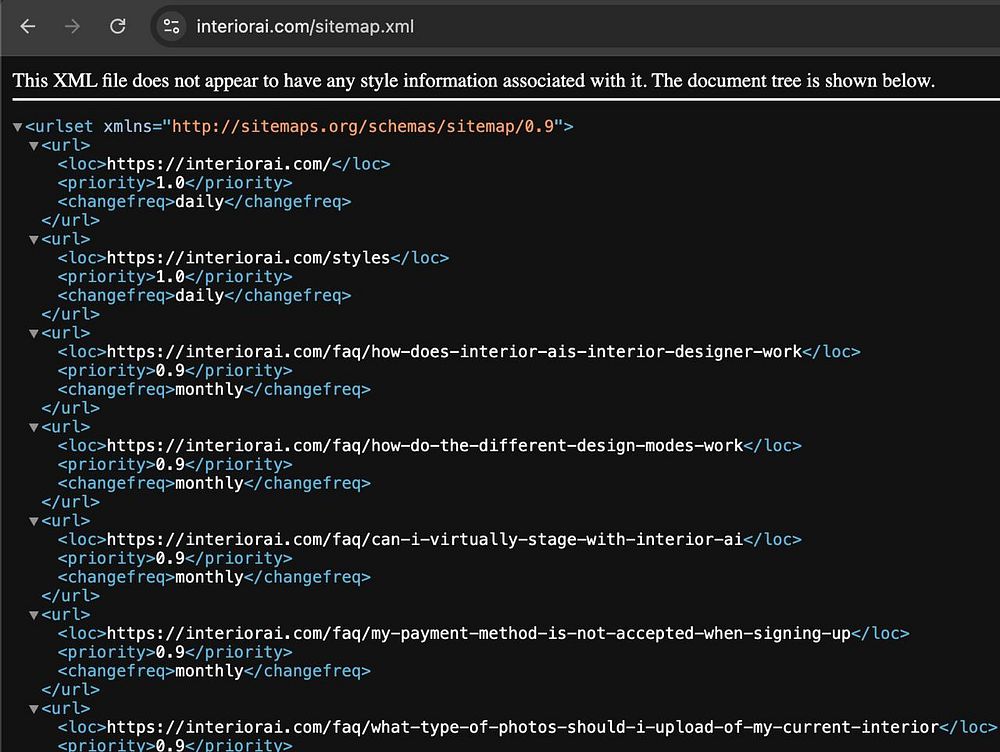1000x752 pixels.
Task: Click the "no style information" notice text
Action: click(473, 81)
